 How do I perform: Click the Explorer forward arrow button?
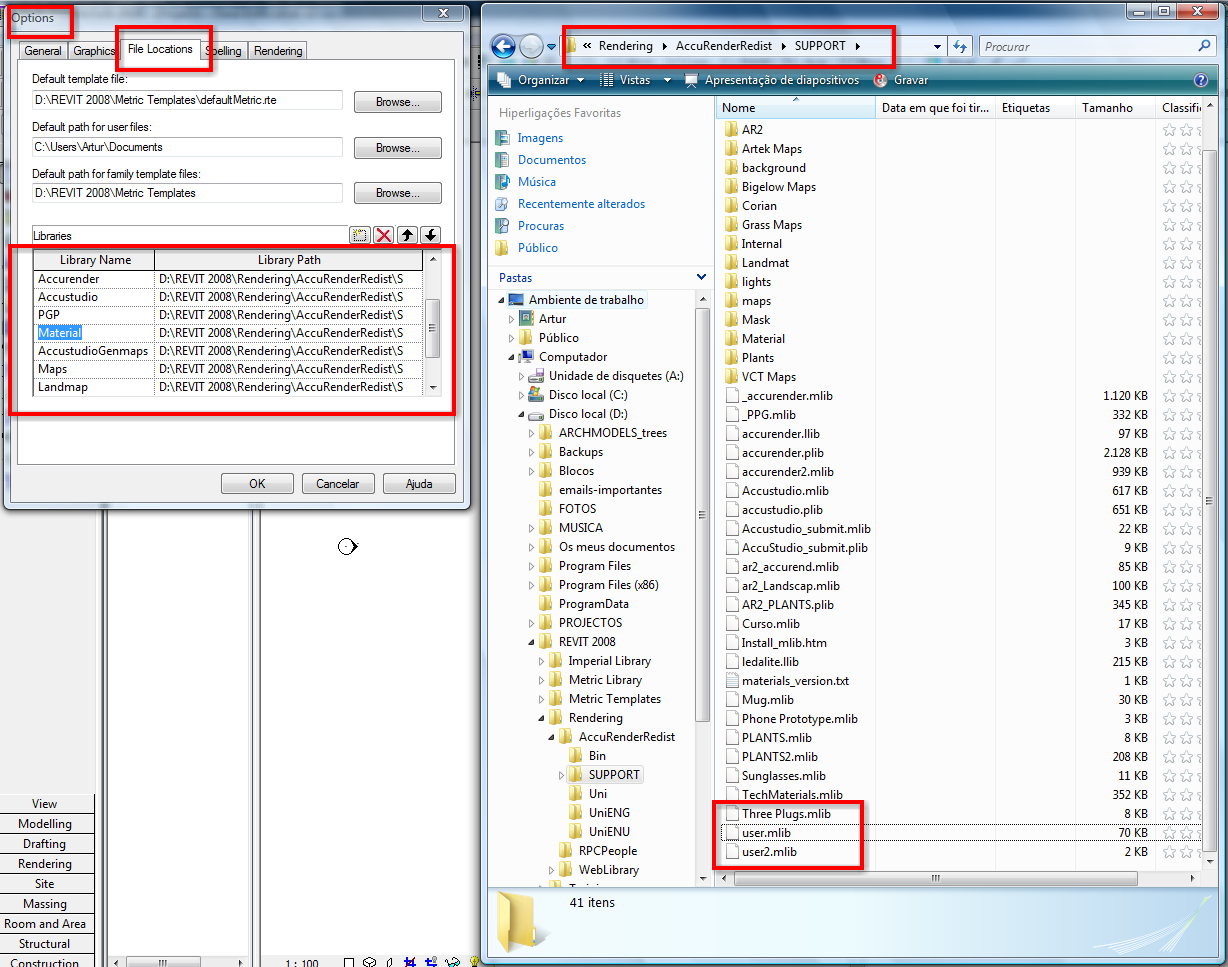click(x=531, y=46)
